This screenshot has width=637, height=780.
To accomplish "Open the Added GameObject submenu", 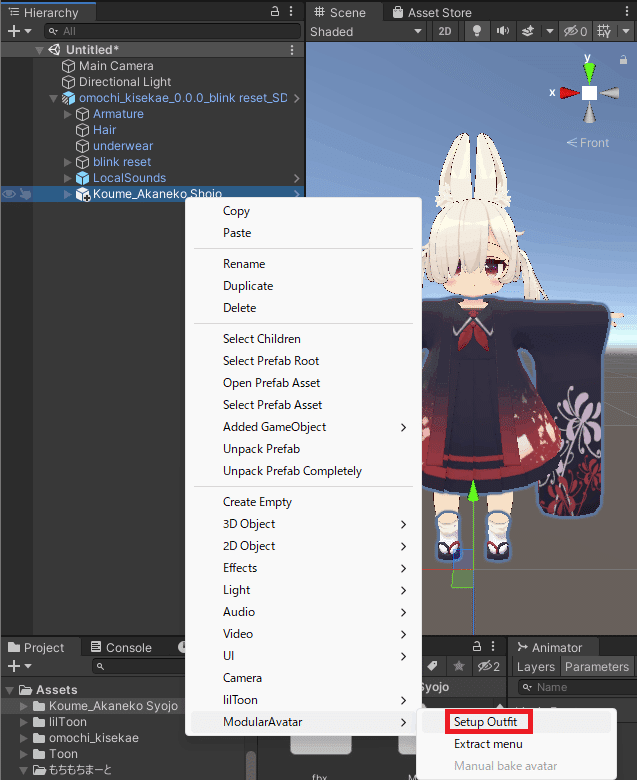I will tap(303, 427).
